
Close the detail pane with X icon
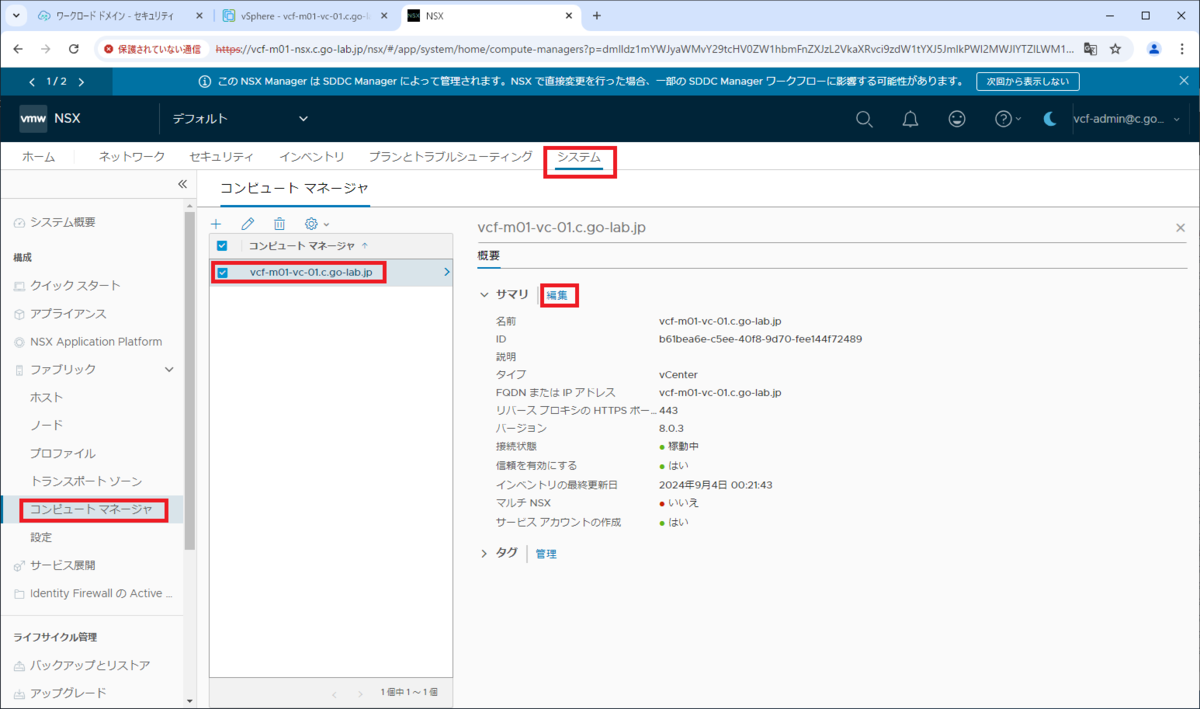pyautogui.click(x=1180, y=228)
